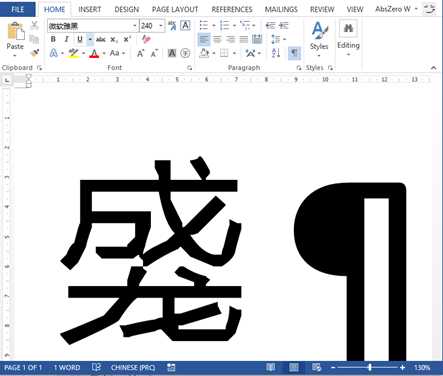Apply superscript formatting

coord(127,40)
